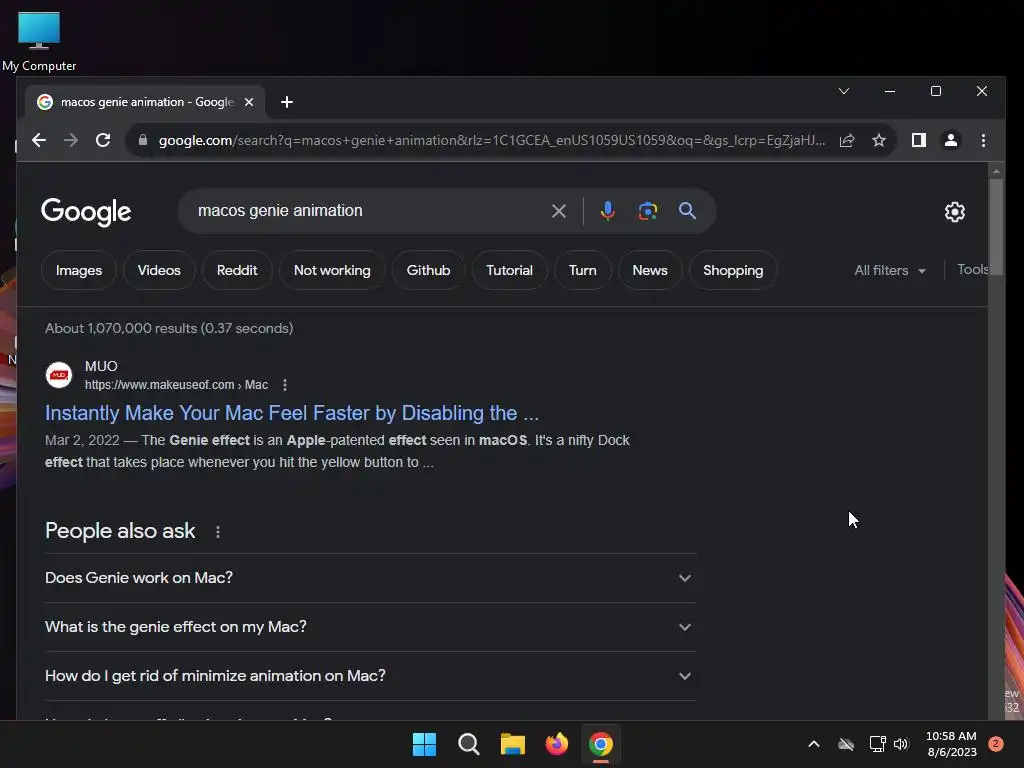Open the All filters dropdown
Viewport: 1024px width, 768px height.
[x=890, y=270]
